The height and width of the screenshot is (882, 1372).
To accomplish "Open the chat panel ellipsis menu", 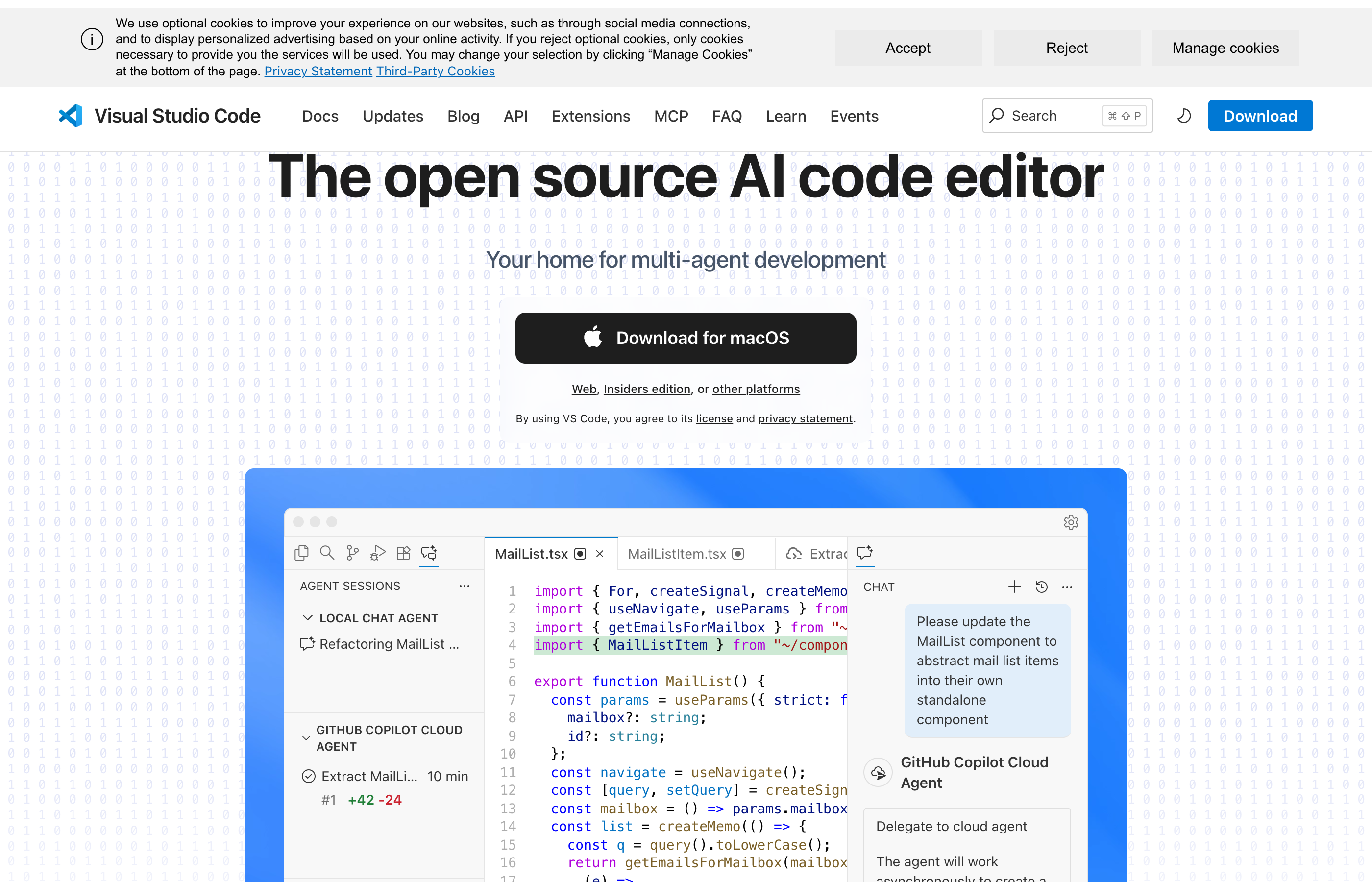I will click(x=1067, y=587).
